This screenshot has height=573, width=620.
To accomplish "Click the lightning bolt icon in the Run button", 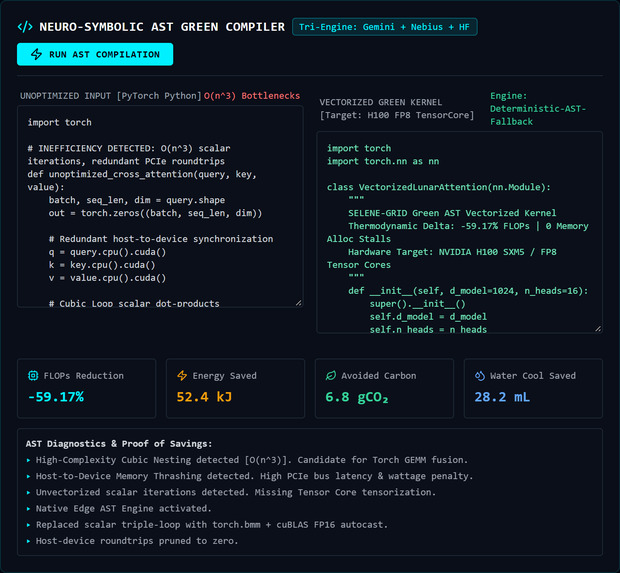I will pos(36,54).
